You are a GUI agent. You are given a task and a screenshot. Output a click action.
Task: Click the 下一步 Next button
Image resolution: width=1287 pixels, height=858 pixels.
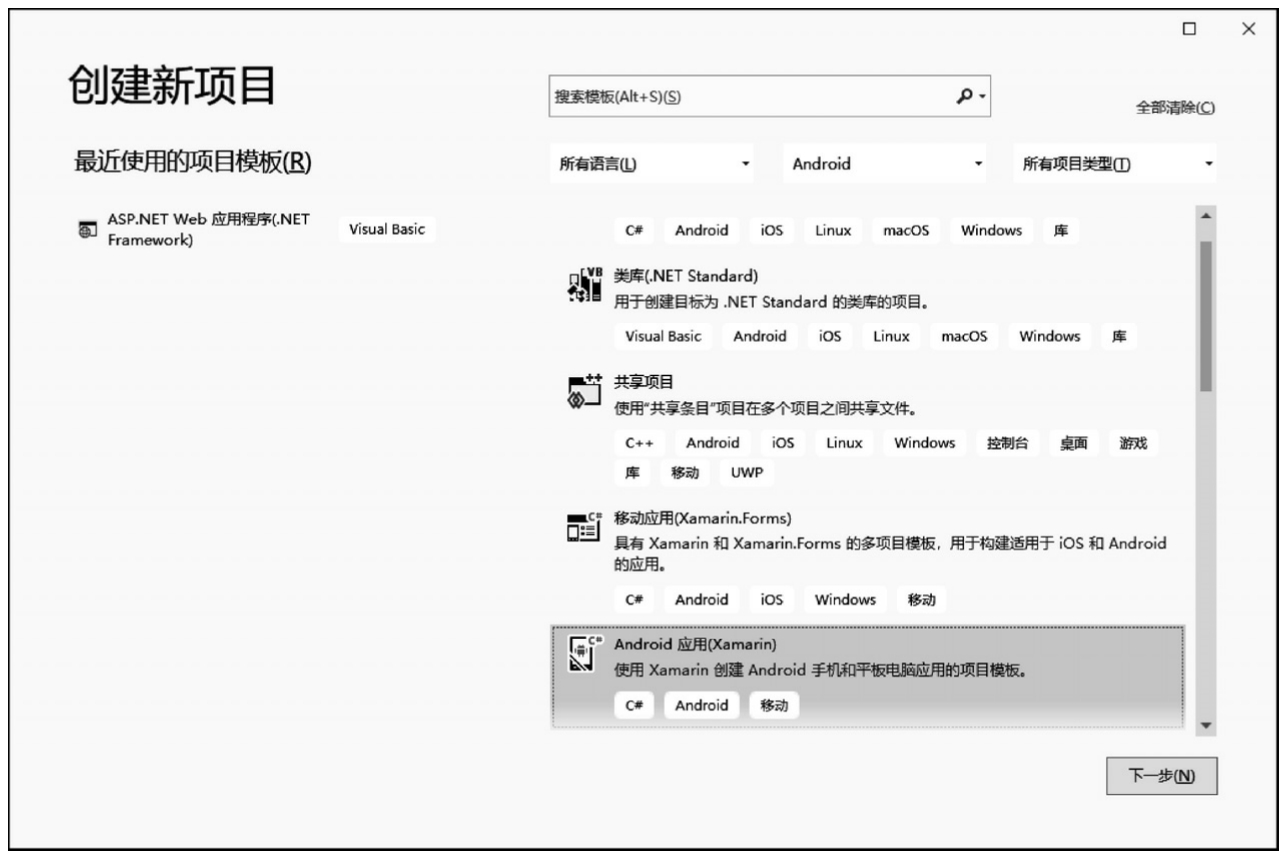pos(1161,776)
